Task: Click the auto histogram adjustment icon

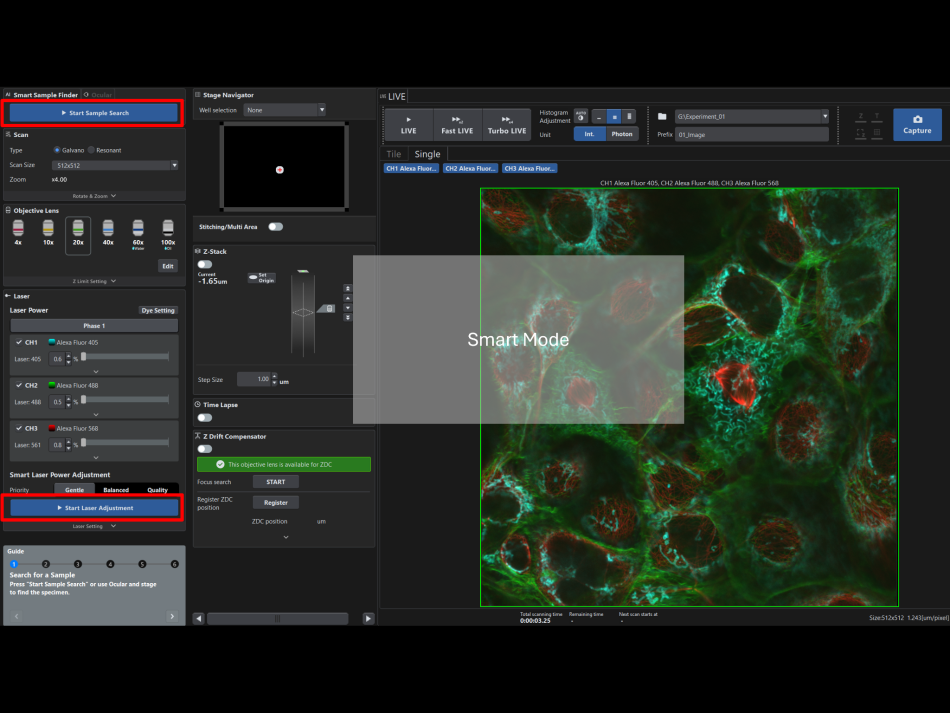Action: click(581, 116)
